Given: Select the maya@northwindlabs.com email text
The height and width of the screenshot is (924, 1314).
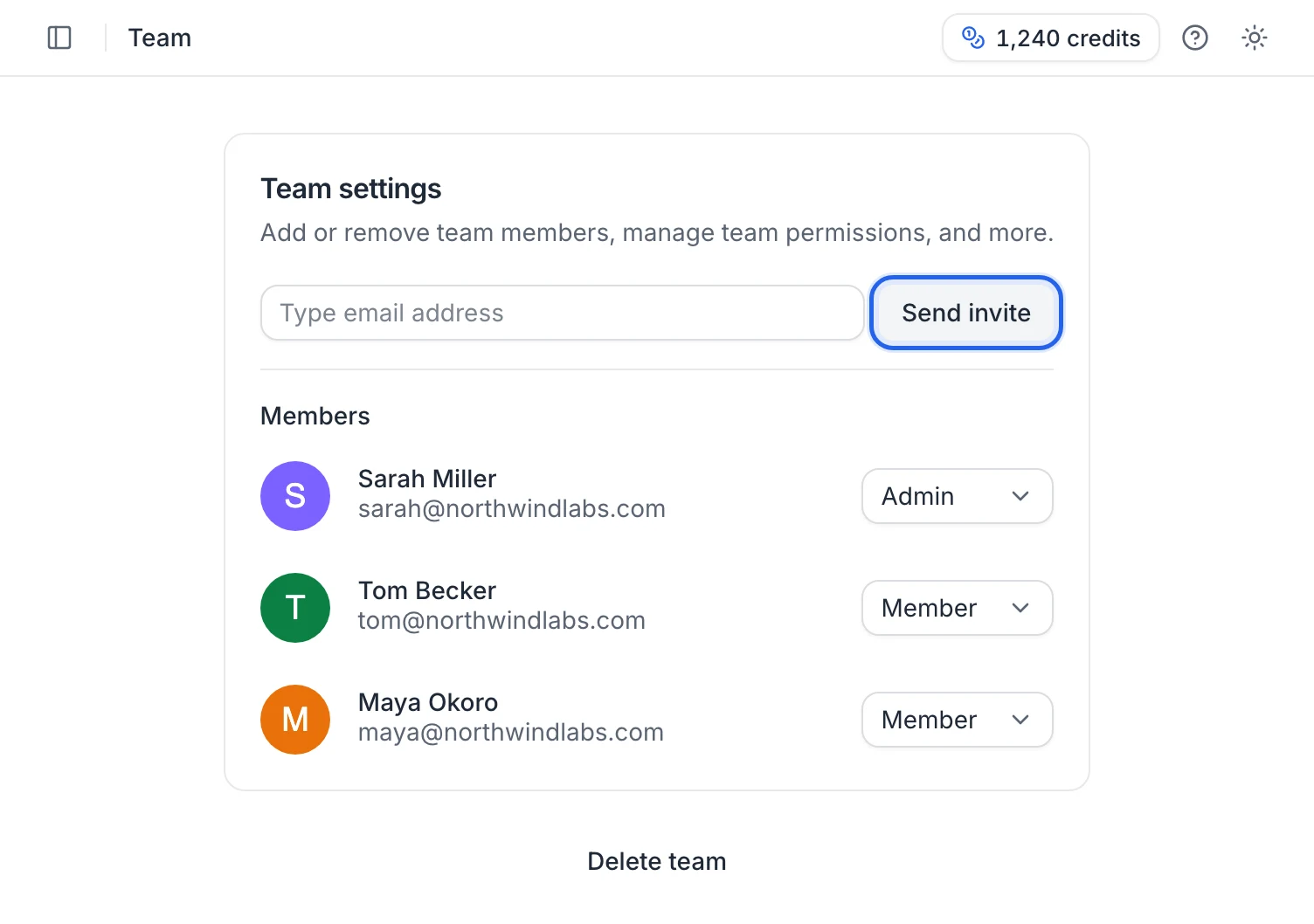Looking at the screenshot, I should click(x=511, y=733).
